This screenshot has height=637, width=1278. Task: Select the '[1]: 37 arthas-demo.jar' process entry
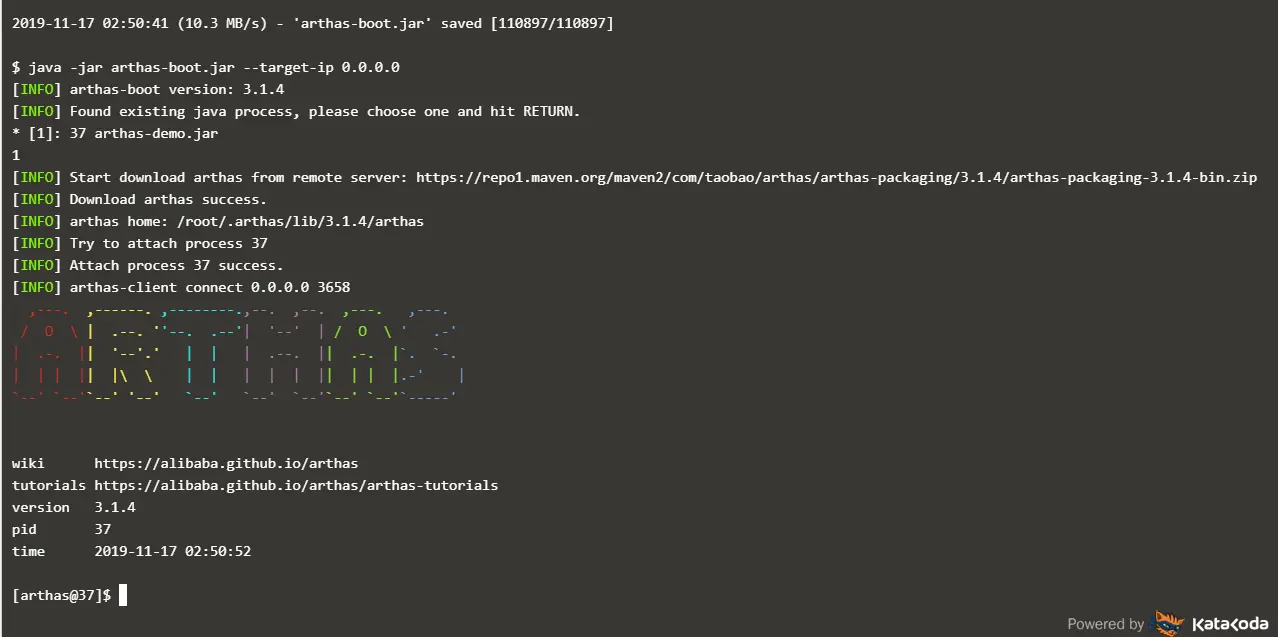(x=115, y=133)
